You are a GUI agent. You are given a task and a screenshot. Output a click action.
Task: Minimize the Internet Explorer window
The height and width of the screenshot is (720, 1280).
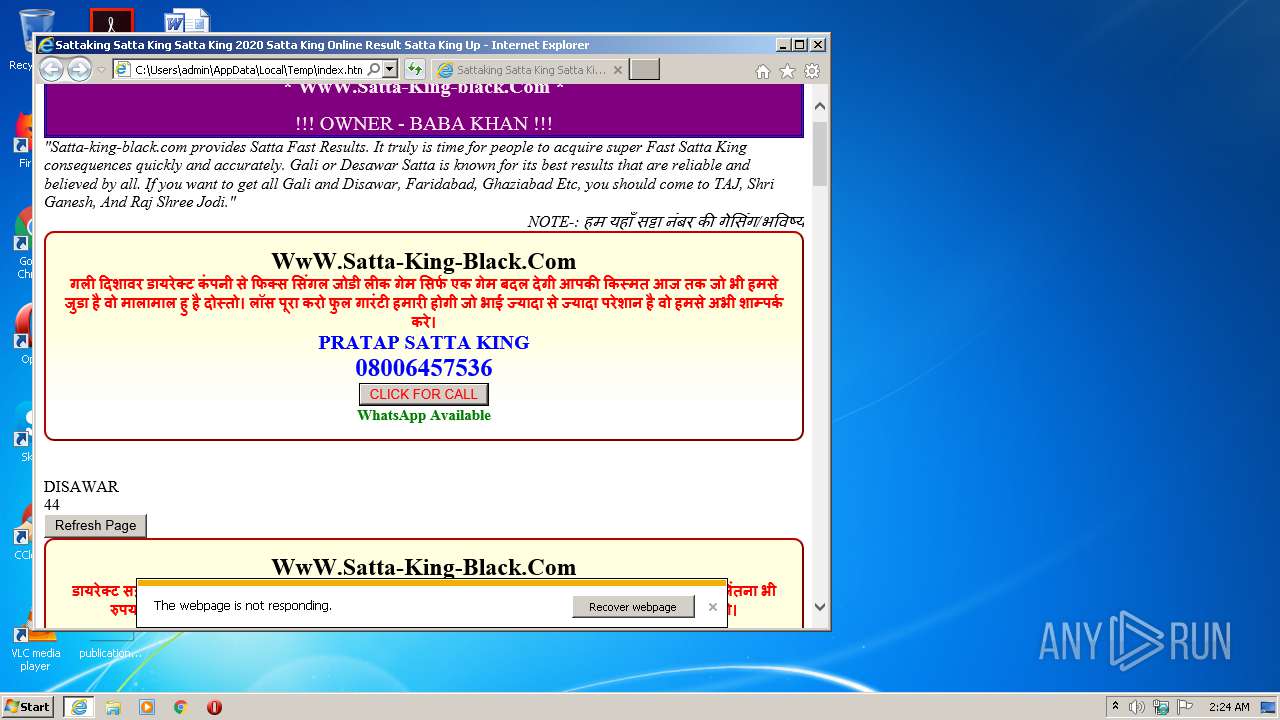(782, 45)
